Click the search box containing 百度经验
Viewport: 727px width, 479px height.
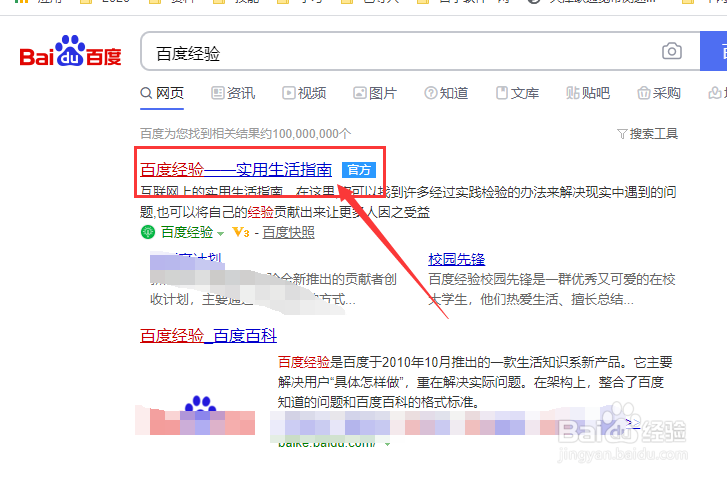[420, 51]
